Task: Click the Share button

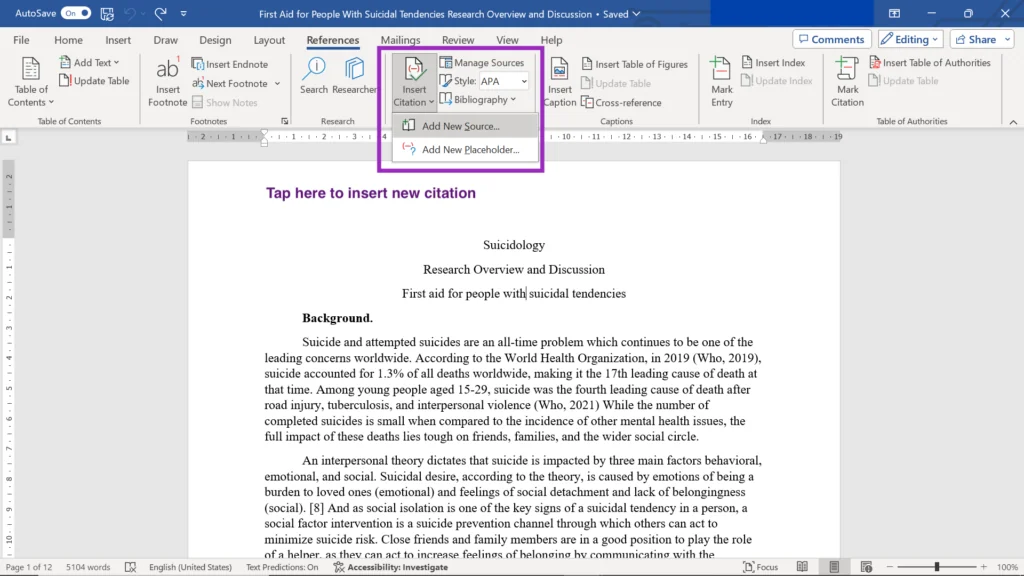Action: pos(974,39)
